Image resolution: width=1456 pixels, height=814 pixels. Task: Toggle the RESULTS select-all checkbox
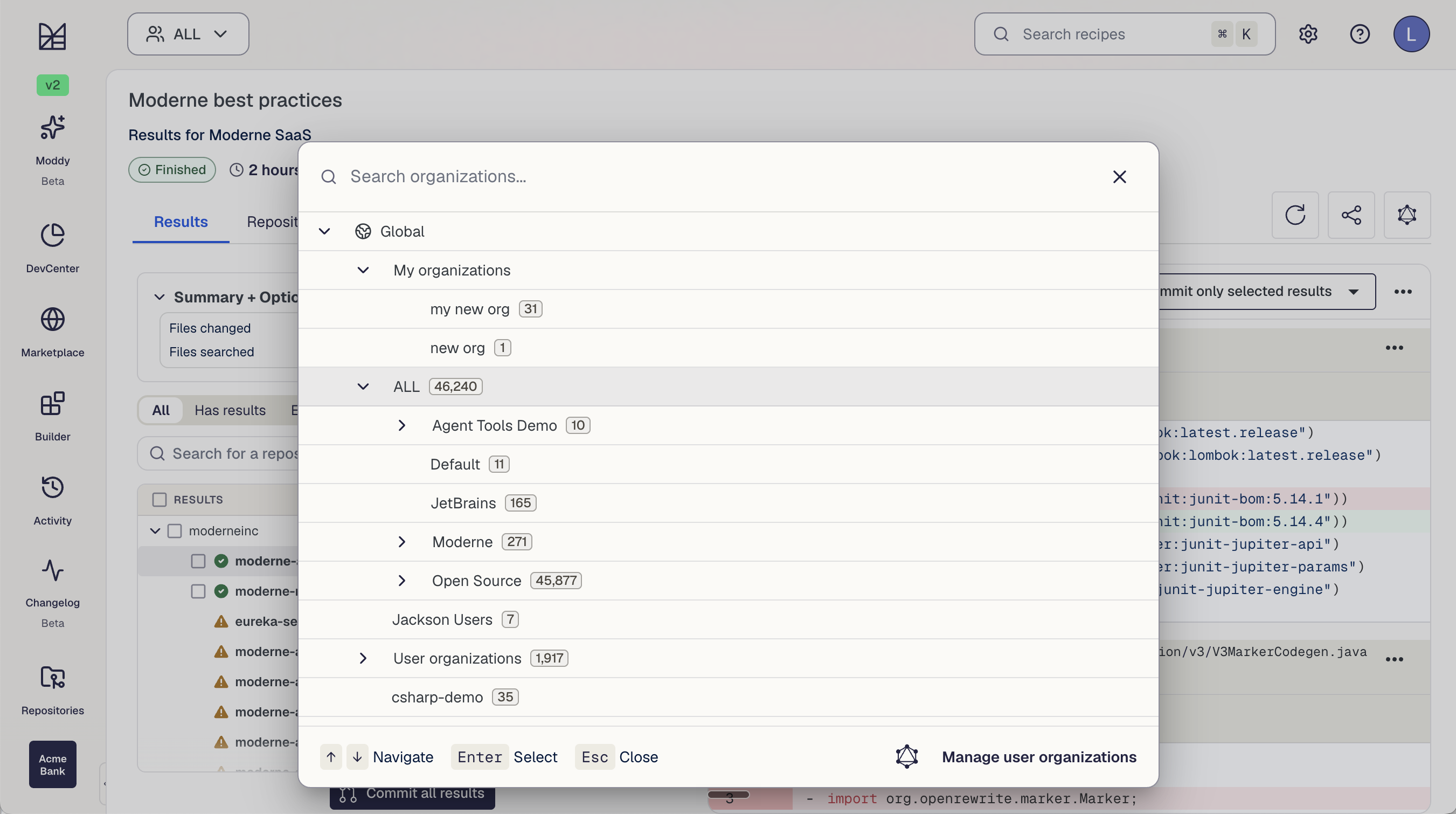[160, 500]
